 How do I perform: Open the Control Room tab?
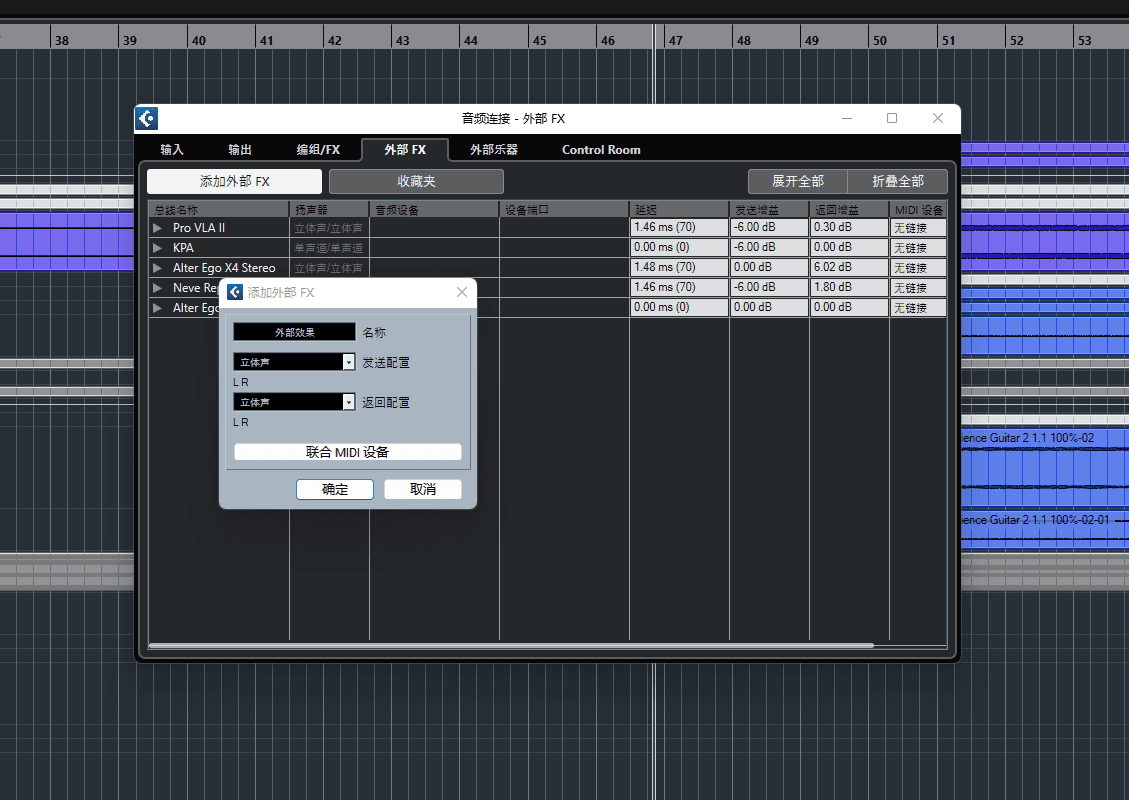pos(601,150)
